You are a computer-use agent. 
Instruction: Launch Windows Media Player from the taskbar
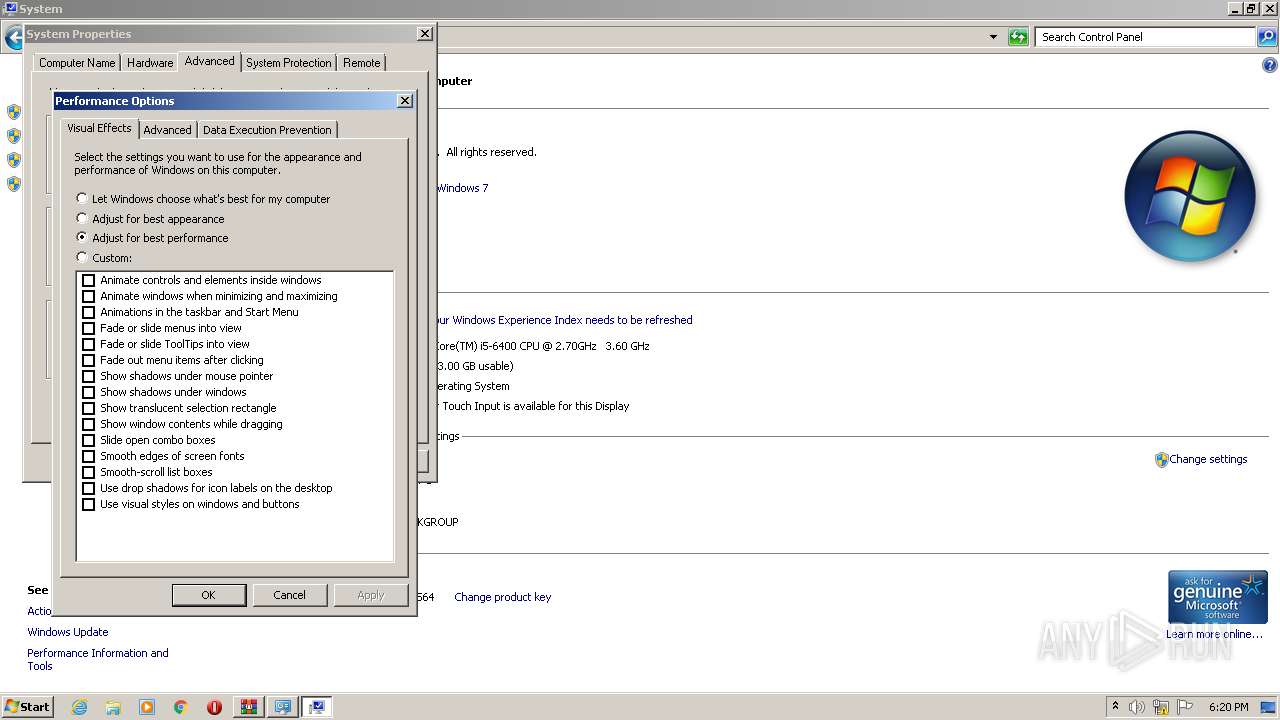(147, 707)
